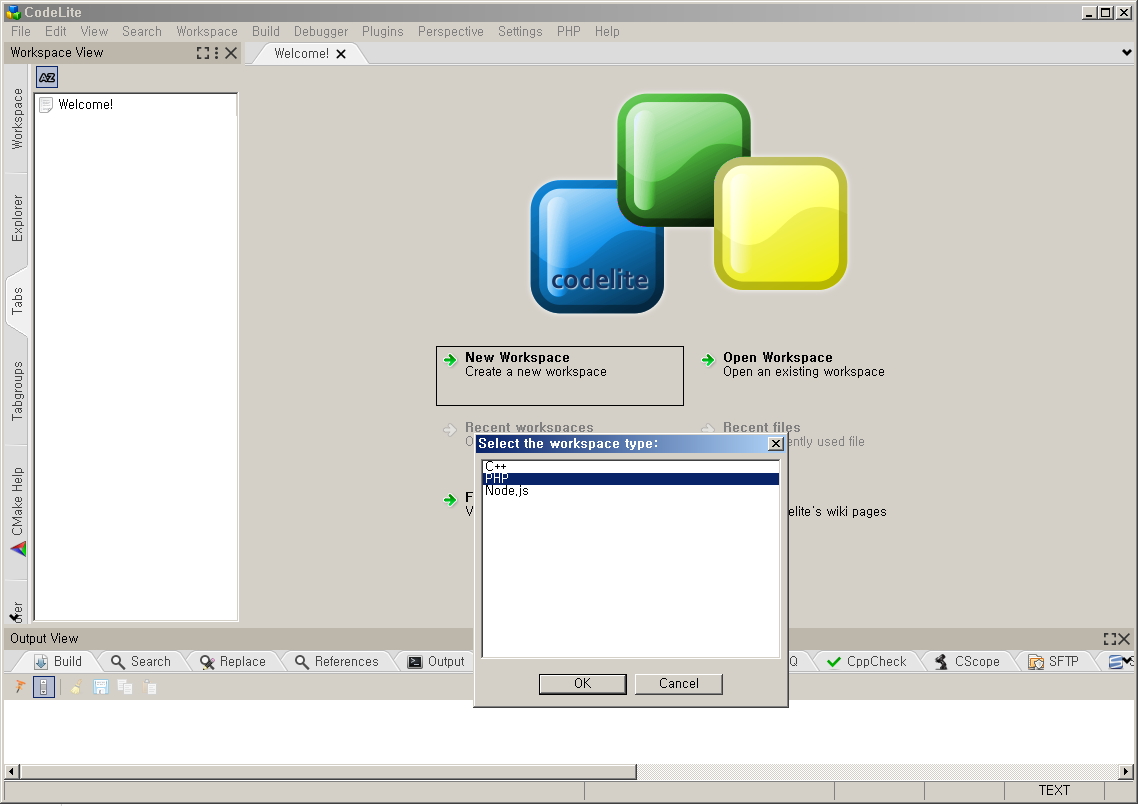Switch to the Workspace sidebar tab
This screenshot has width=1138, height=806.
tap(17, 119)
